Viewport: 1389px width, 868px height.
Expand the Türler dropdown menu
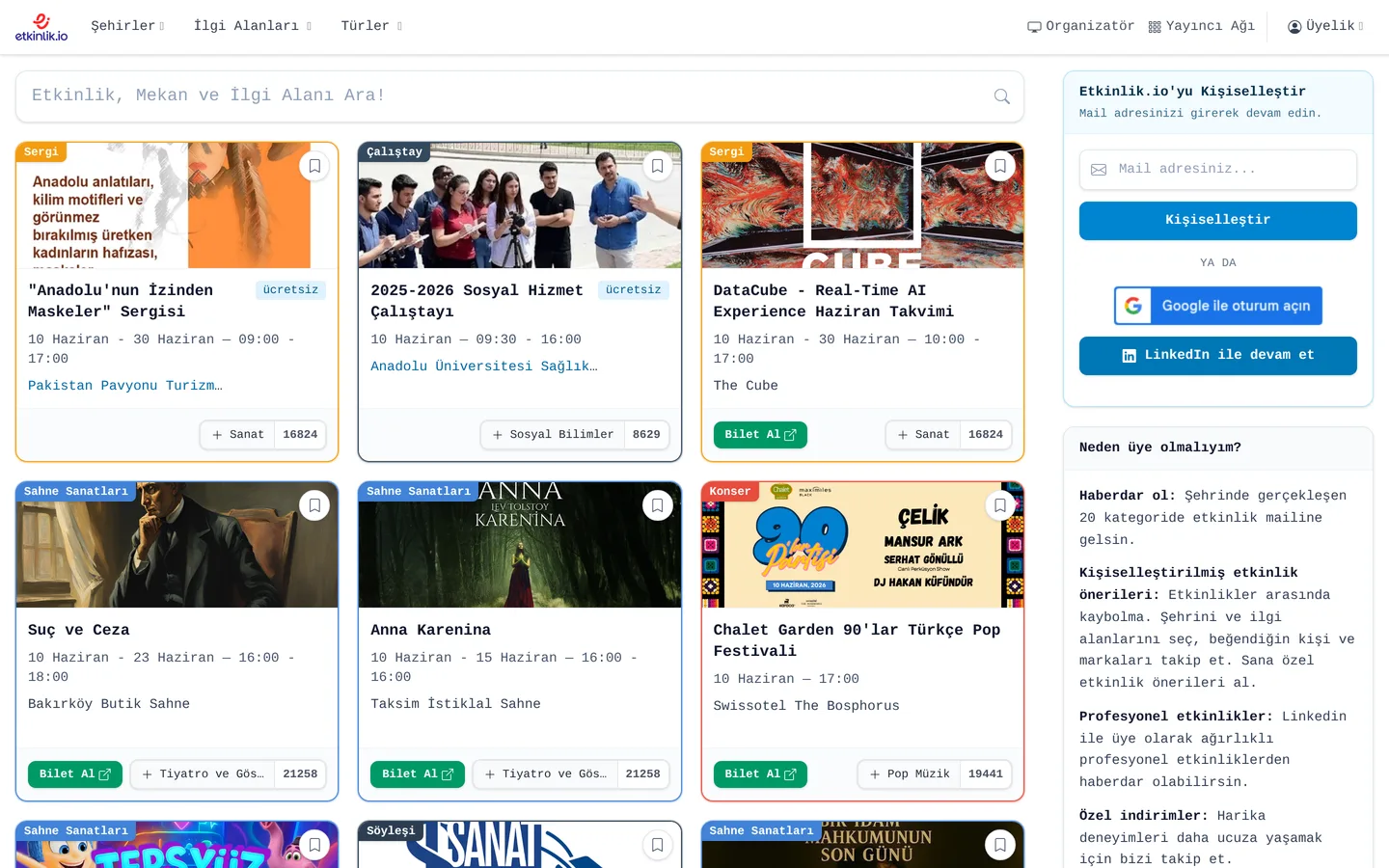click(371, 26)
